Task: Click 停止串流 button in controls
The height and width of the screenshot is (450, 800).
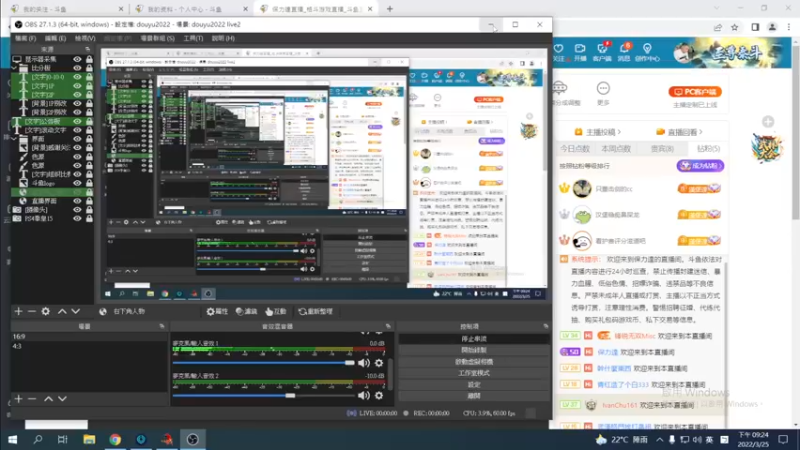Action: [473, 339]
